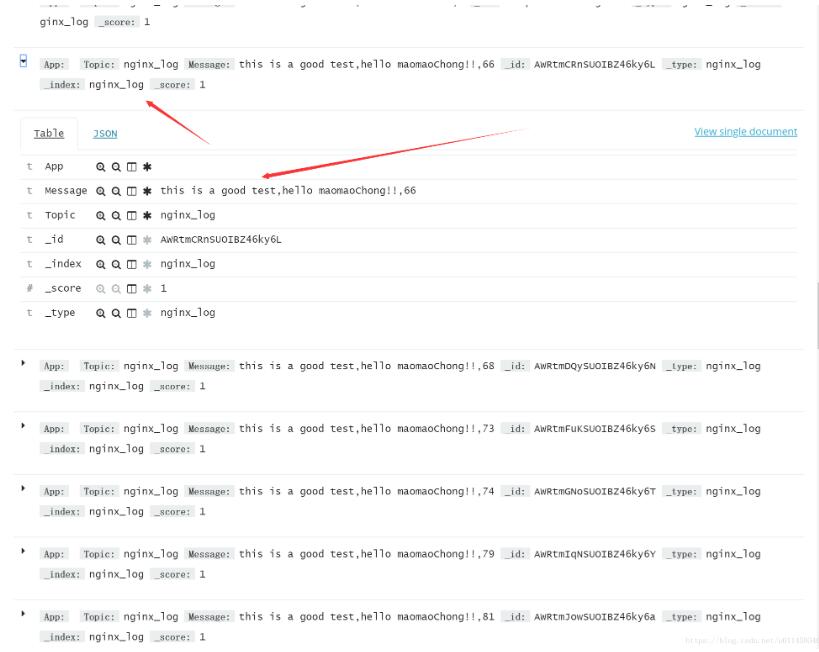819x652 pixels.
Task: Filter for field present on App row
Action: point(147,167)
